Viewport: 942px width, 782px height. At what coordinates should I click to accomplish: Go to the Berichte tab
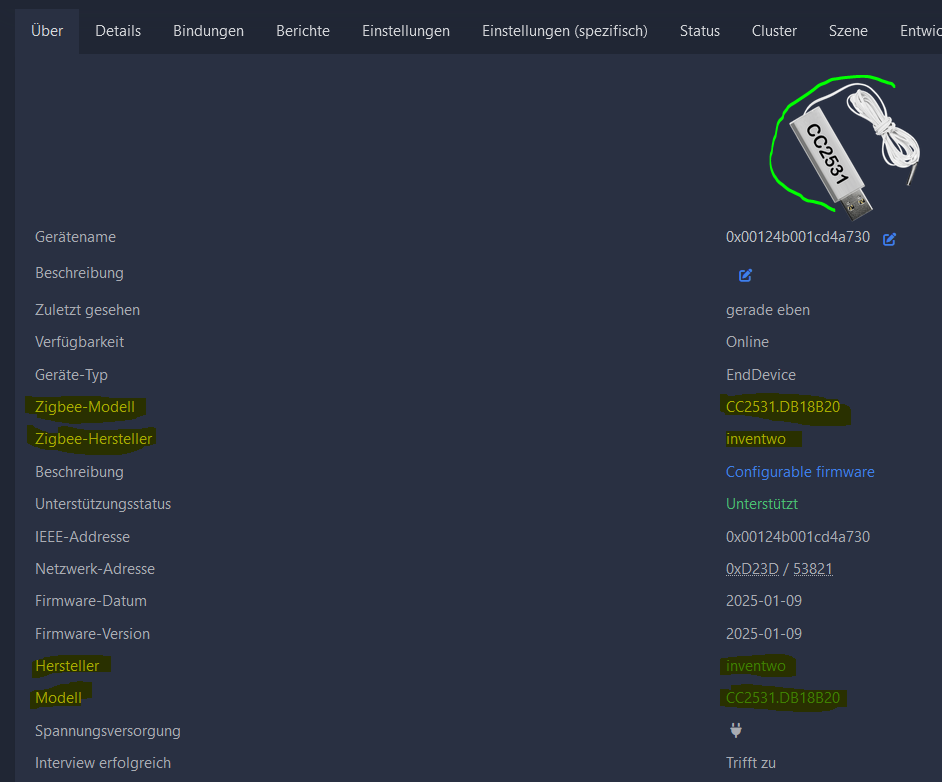tap(303, 31)
